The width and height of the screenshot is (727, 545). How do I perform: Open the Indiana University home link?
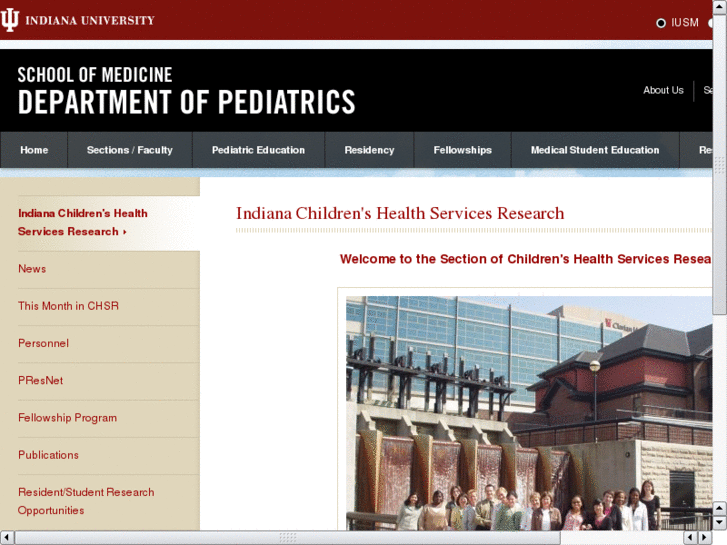pyautogui.click(x=89, y=20)
